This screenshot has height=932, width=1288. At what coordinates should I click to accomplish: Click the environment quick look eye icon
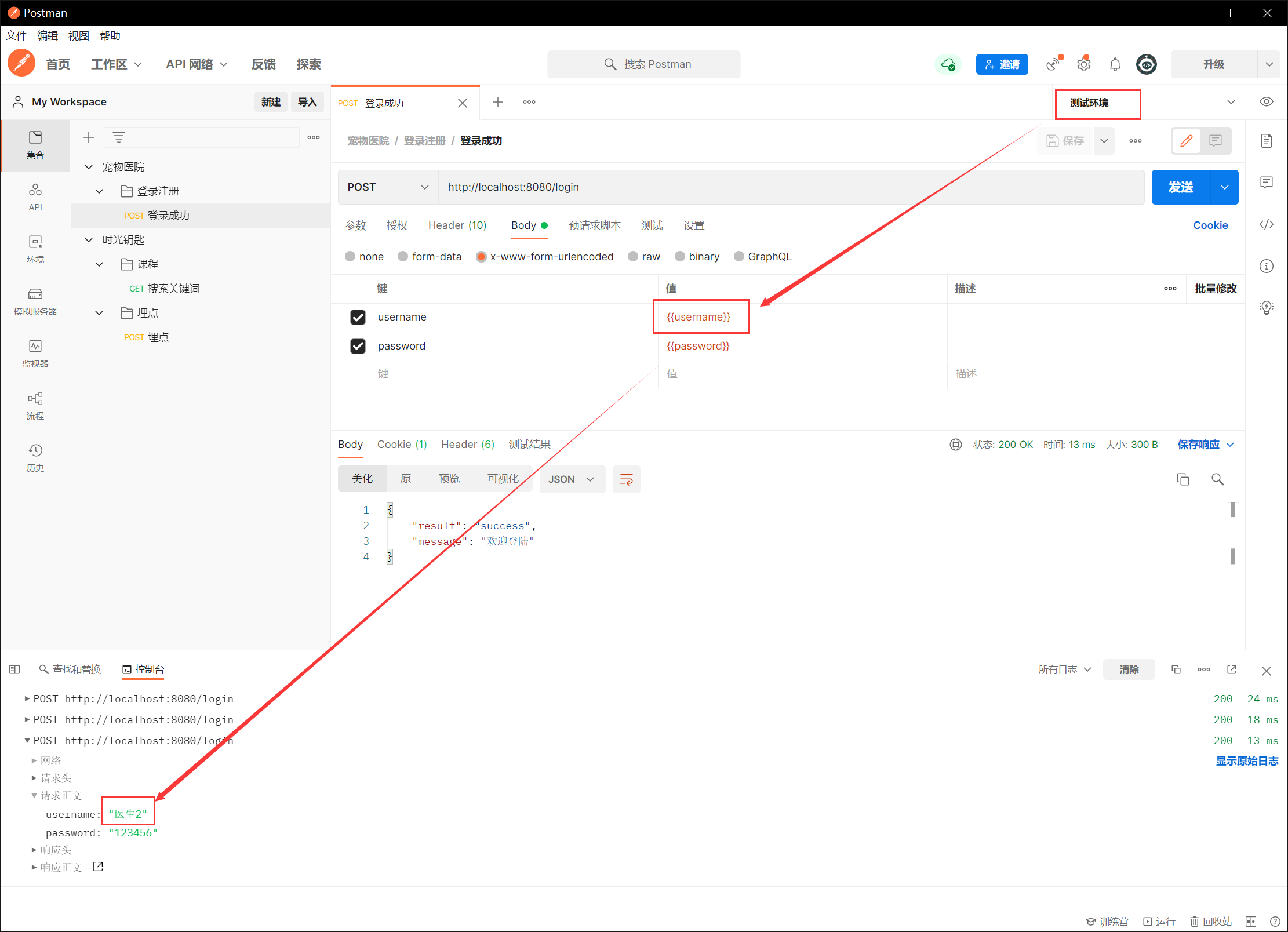pyautogui.click(x=1266, y=102)
